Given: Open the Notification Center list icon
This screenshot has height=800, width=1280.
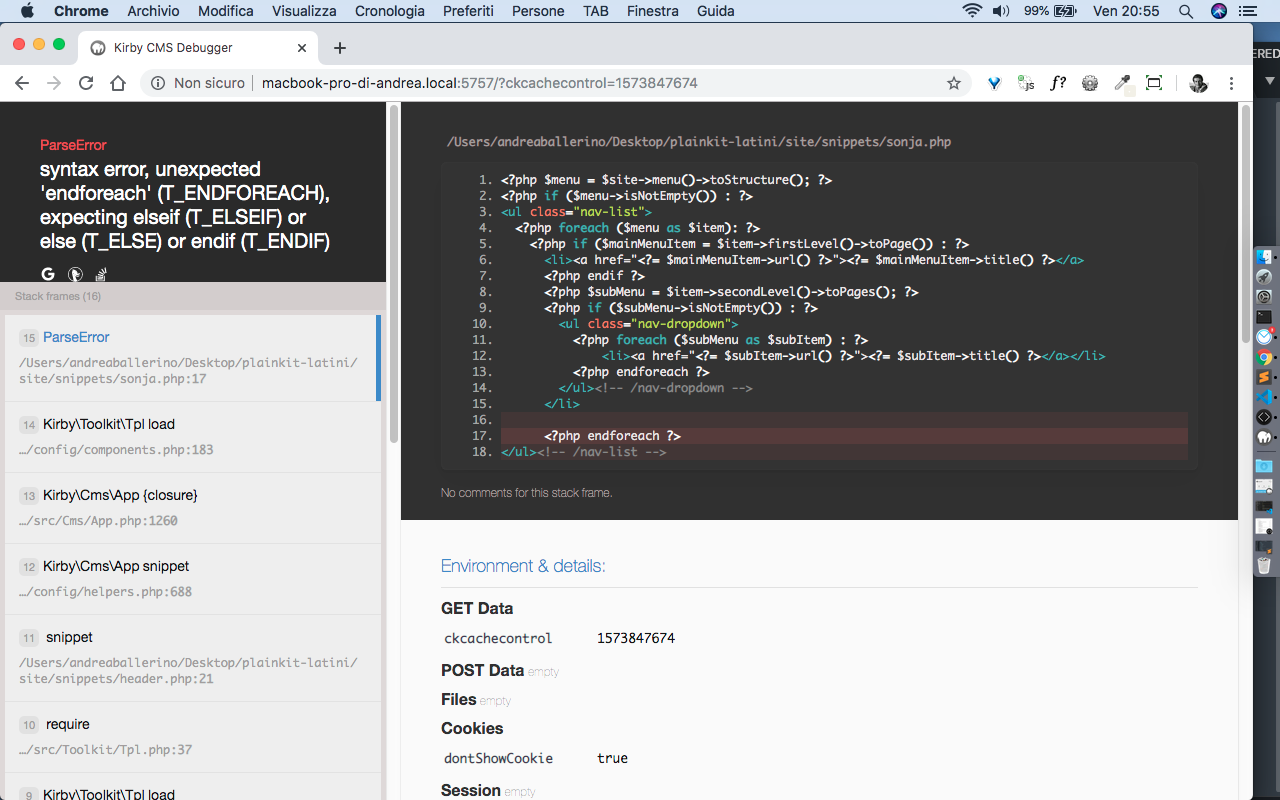Looking at the screenshot, I should (x=1247, y=11).
